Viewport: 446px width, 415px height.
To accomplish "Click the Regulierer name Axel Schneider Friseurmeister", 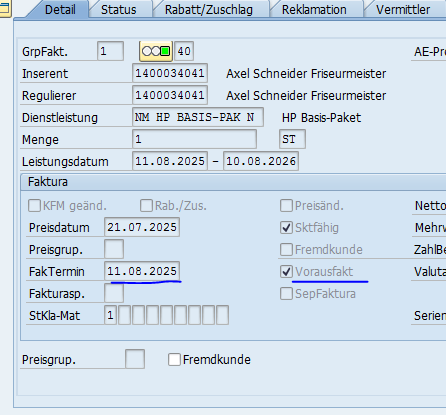I will click(x=306, y=96).
